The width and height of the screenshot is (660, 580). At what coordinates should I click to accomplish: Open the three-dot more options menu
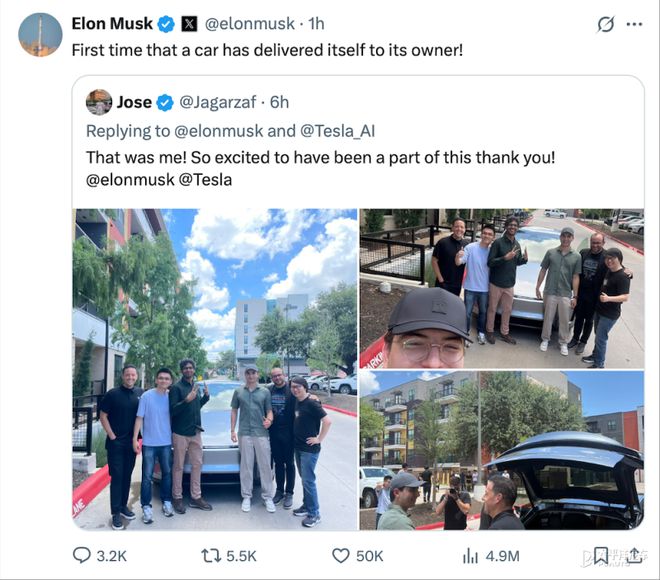(x=634, y=24)
